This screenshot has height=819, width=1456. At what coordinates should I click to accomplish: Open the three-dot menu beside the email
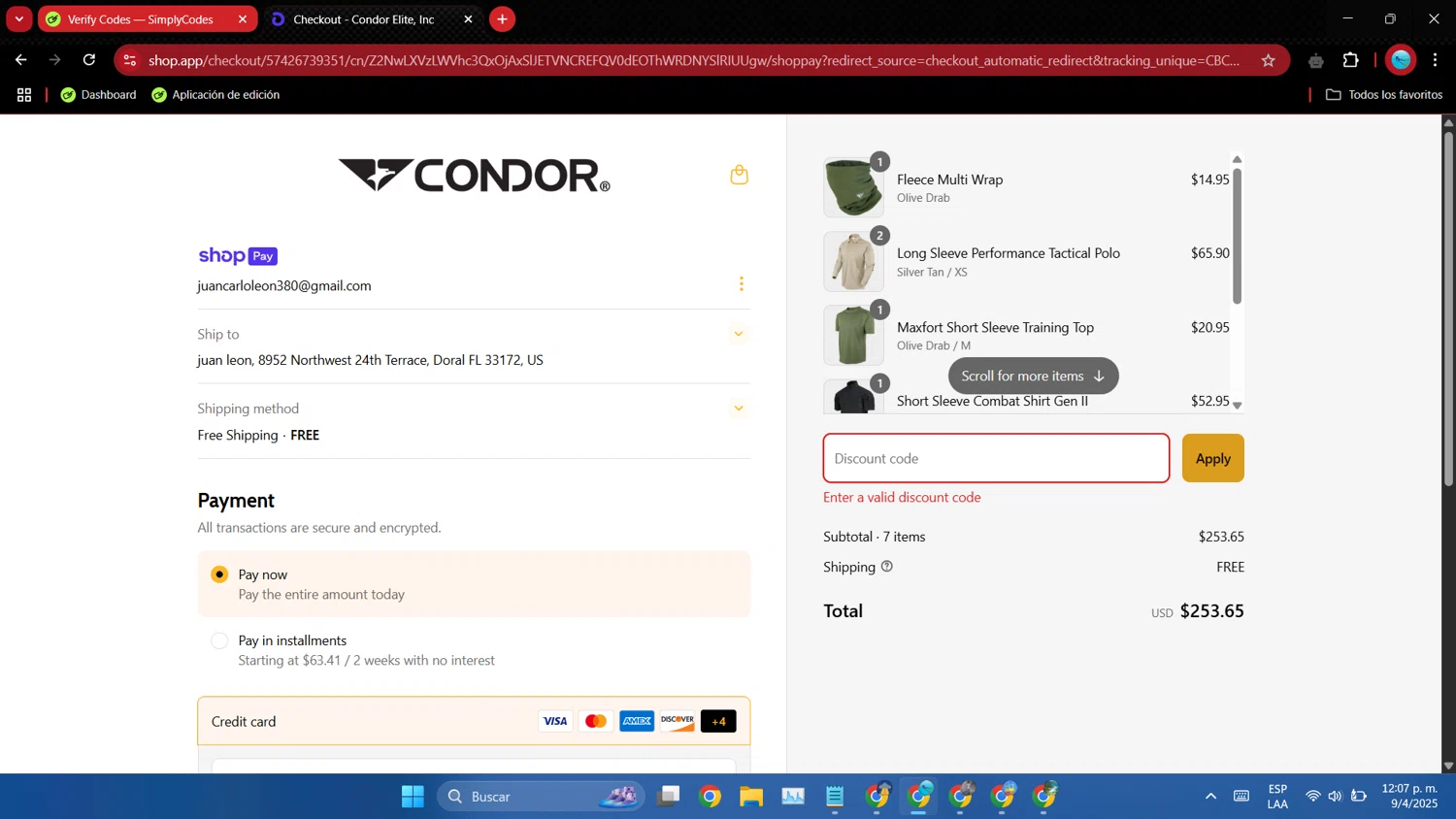click(742, 284)
